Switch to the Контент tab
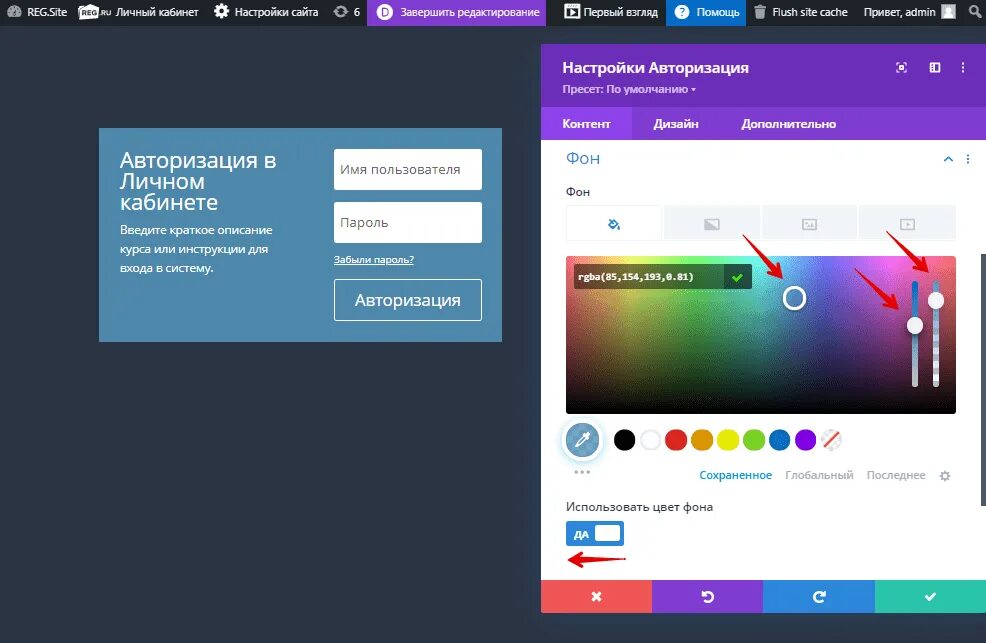Screen dimensions: 986x643 click(586, 124)
